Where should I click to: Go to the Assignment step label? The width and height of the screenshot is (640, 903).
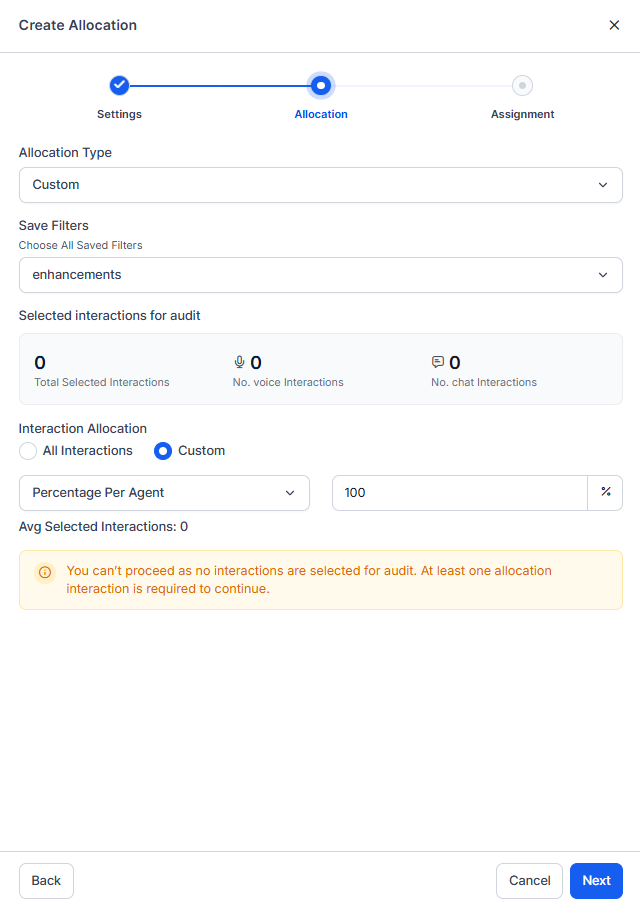pos(522,114)
